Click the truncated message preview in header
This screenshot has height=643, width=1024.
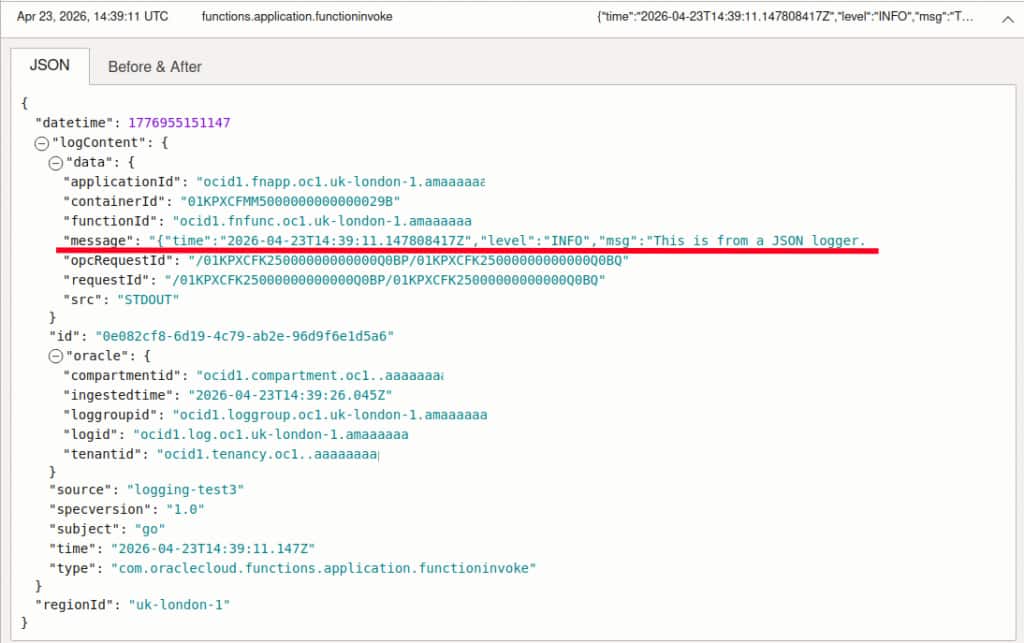(785, 17)
